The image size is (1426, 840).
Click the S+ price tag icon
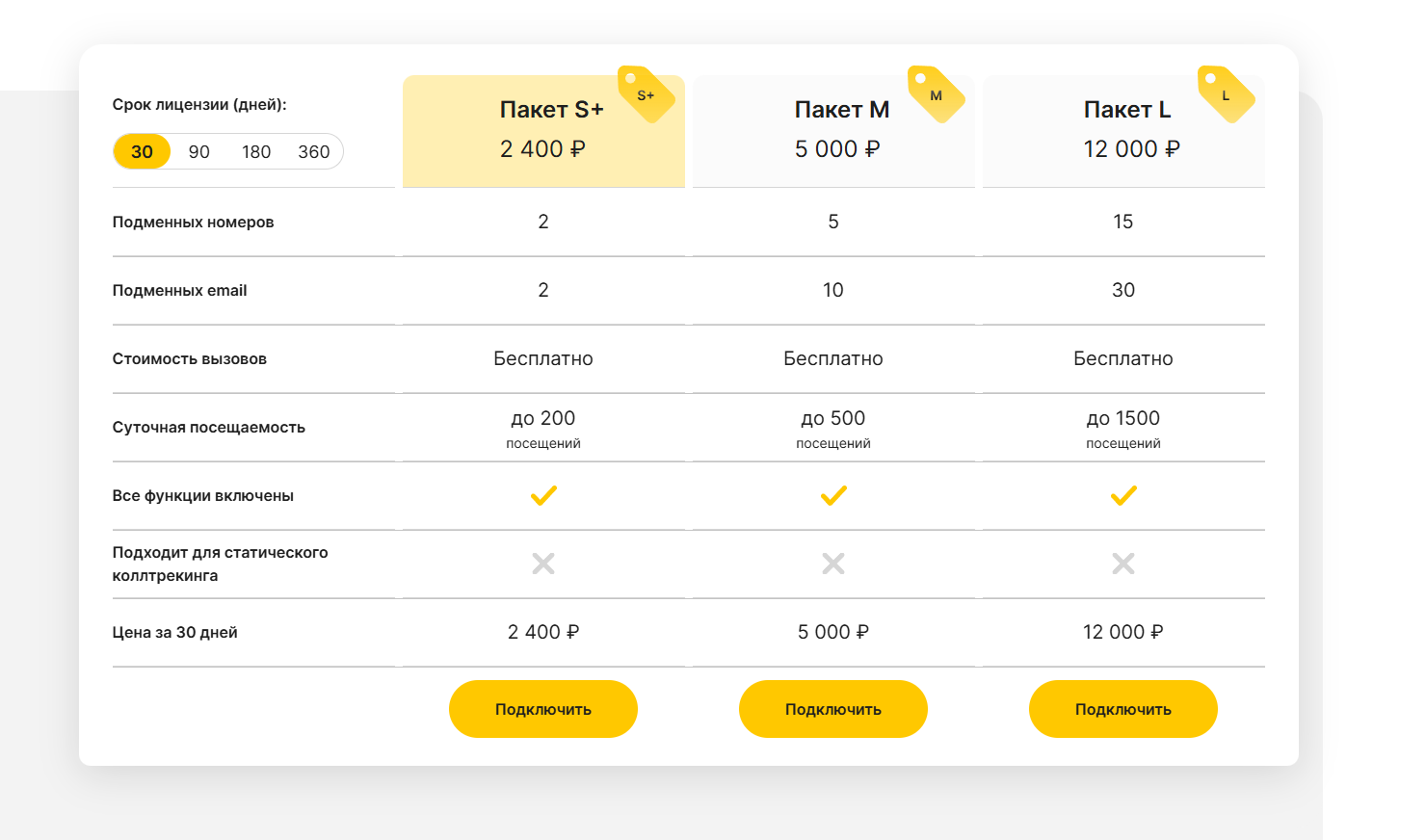pyautogui.click(x=647, y=94)
